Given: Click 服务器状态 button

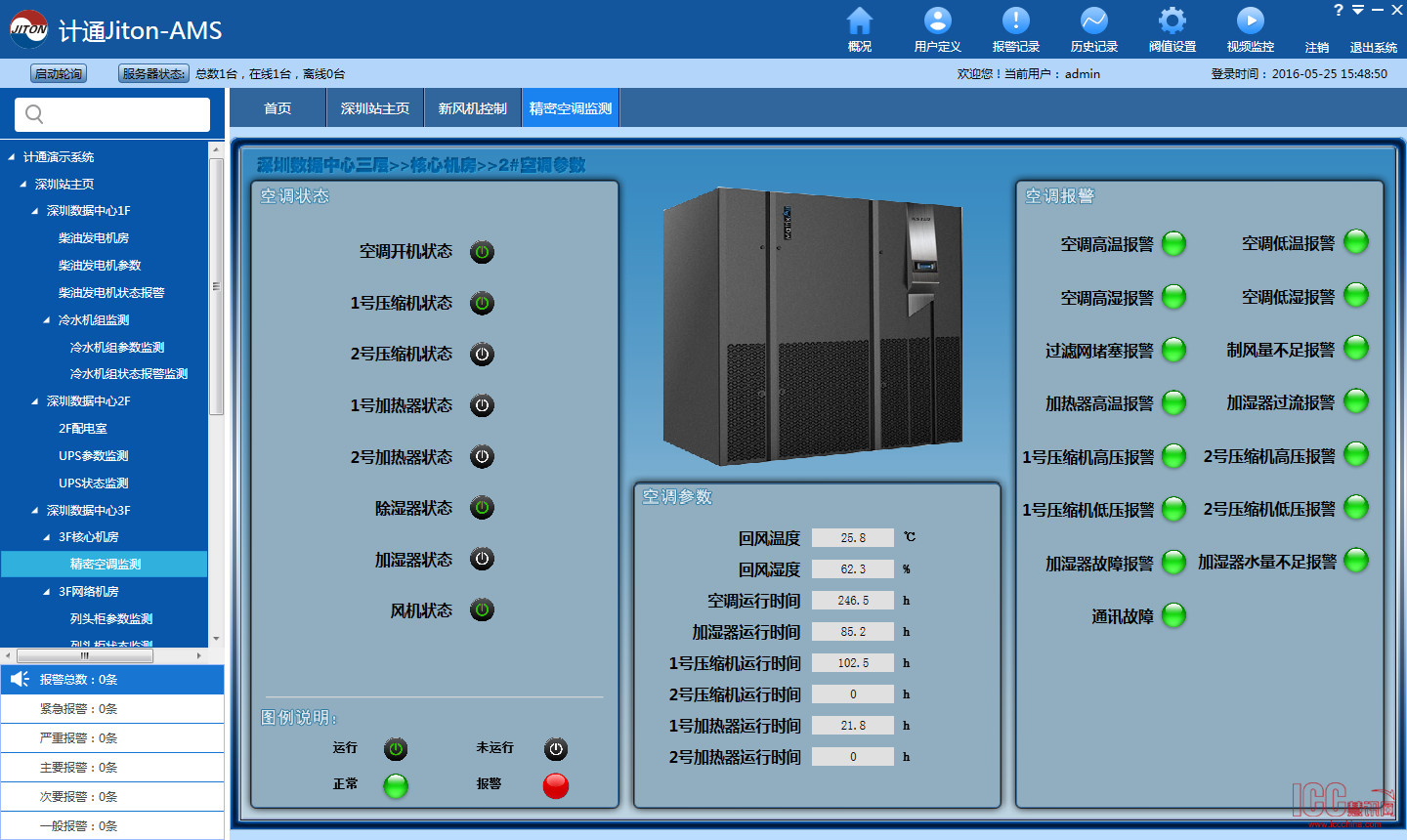Looking at the screenshot, I should tap(153, 73).
